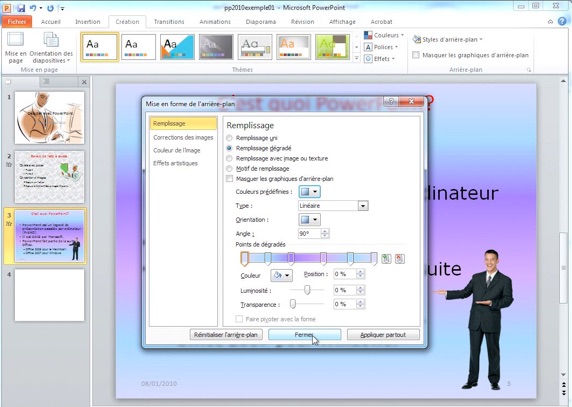The image size is (572, 407).
Task: Open the Orientation dropdown
Action: [x=309, y=220]
